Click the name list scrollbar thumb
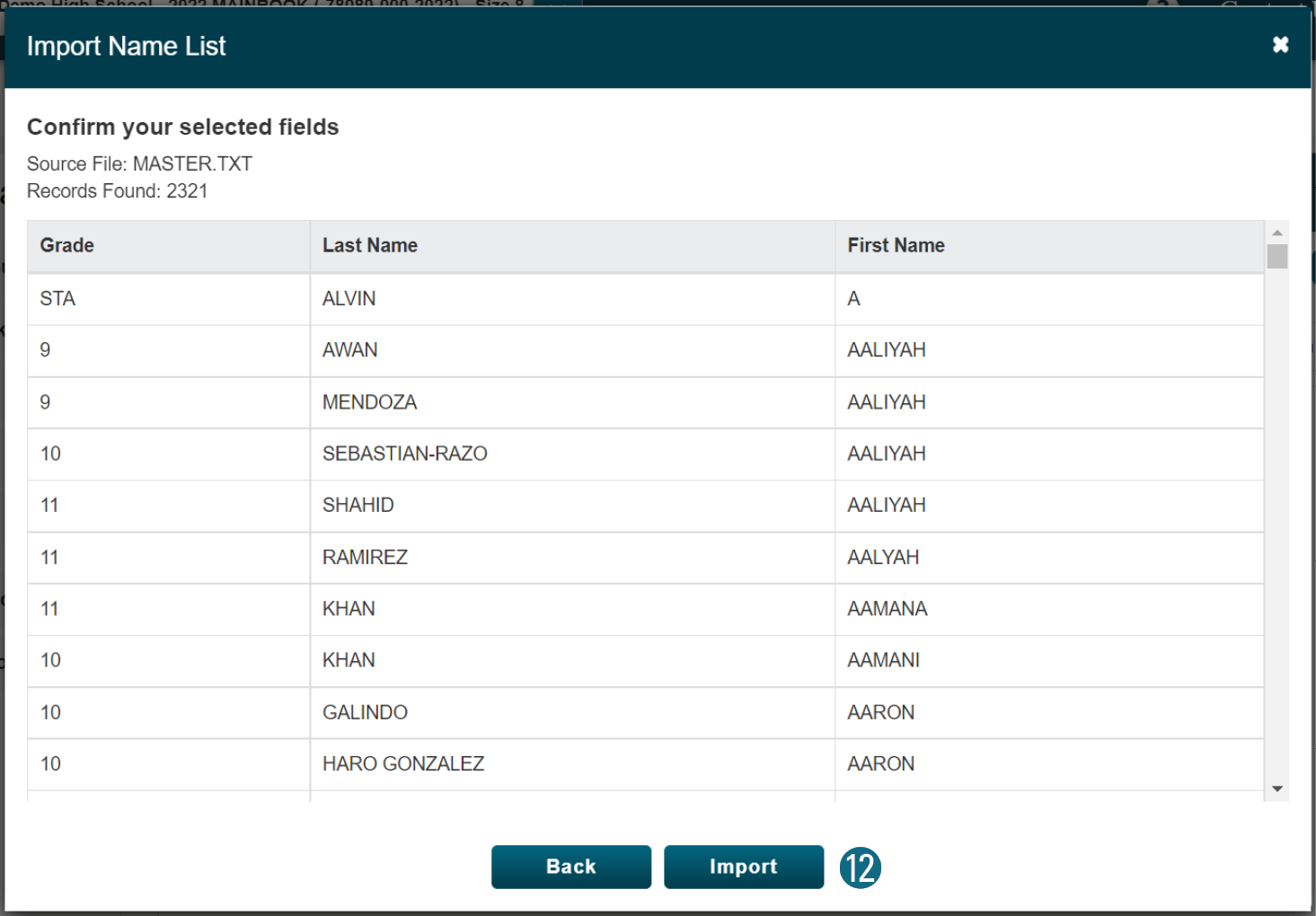Image resolution: width=1316 pixels, height=916 pixels. click(x=1276, y=257)
